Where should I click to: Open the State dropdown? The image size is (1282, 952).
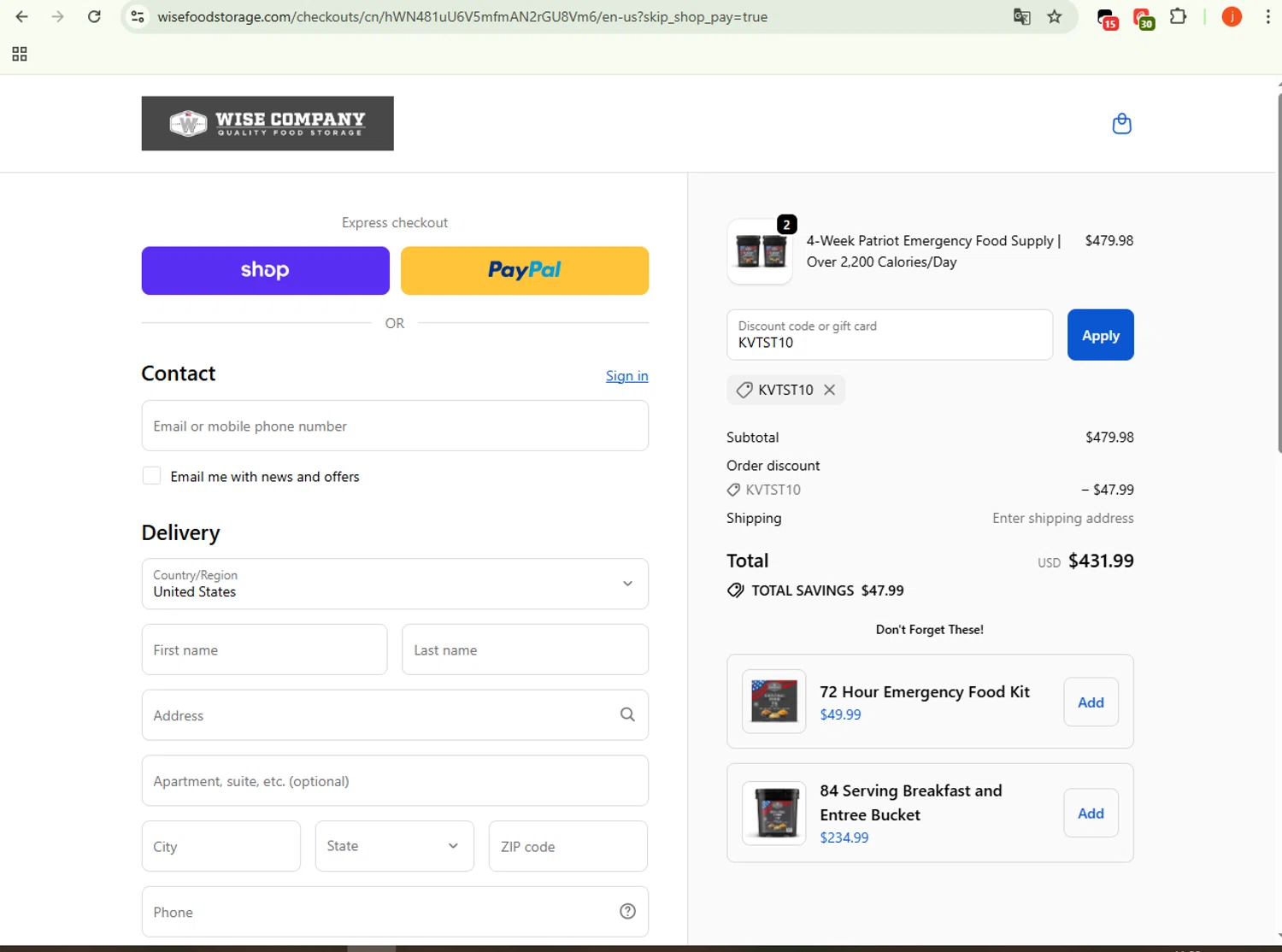click(394, 846)
